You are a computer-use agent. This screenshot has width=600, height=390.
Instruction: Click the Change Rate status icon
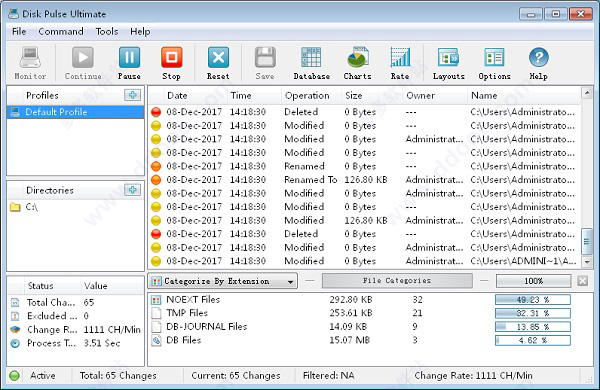pos(15,330)
